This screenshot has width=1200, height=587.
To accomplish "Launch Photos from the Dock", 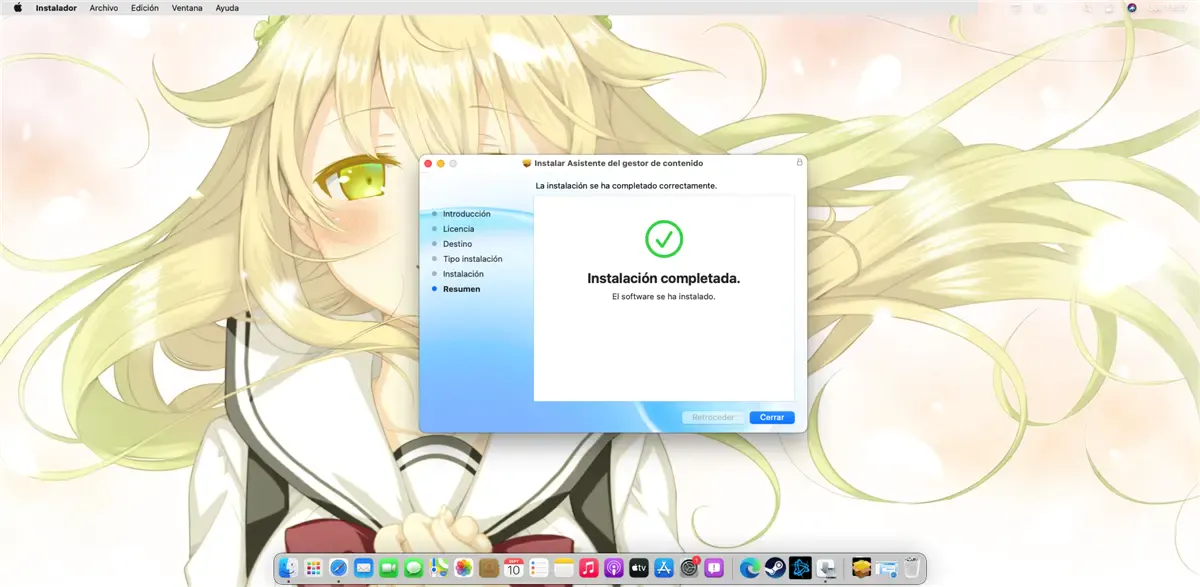I will click(463, 567).
